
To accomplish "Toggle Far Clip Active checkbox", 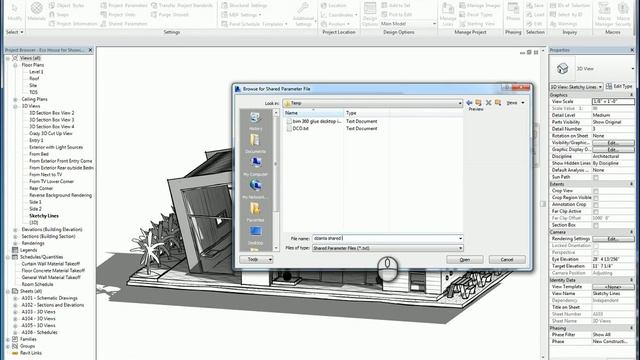I will (x=596, y=211).
